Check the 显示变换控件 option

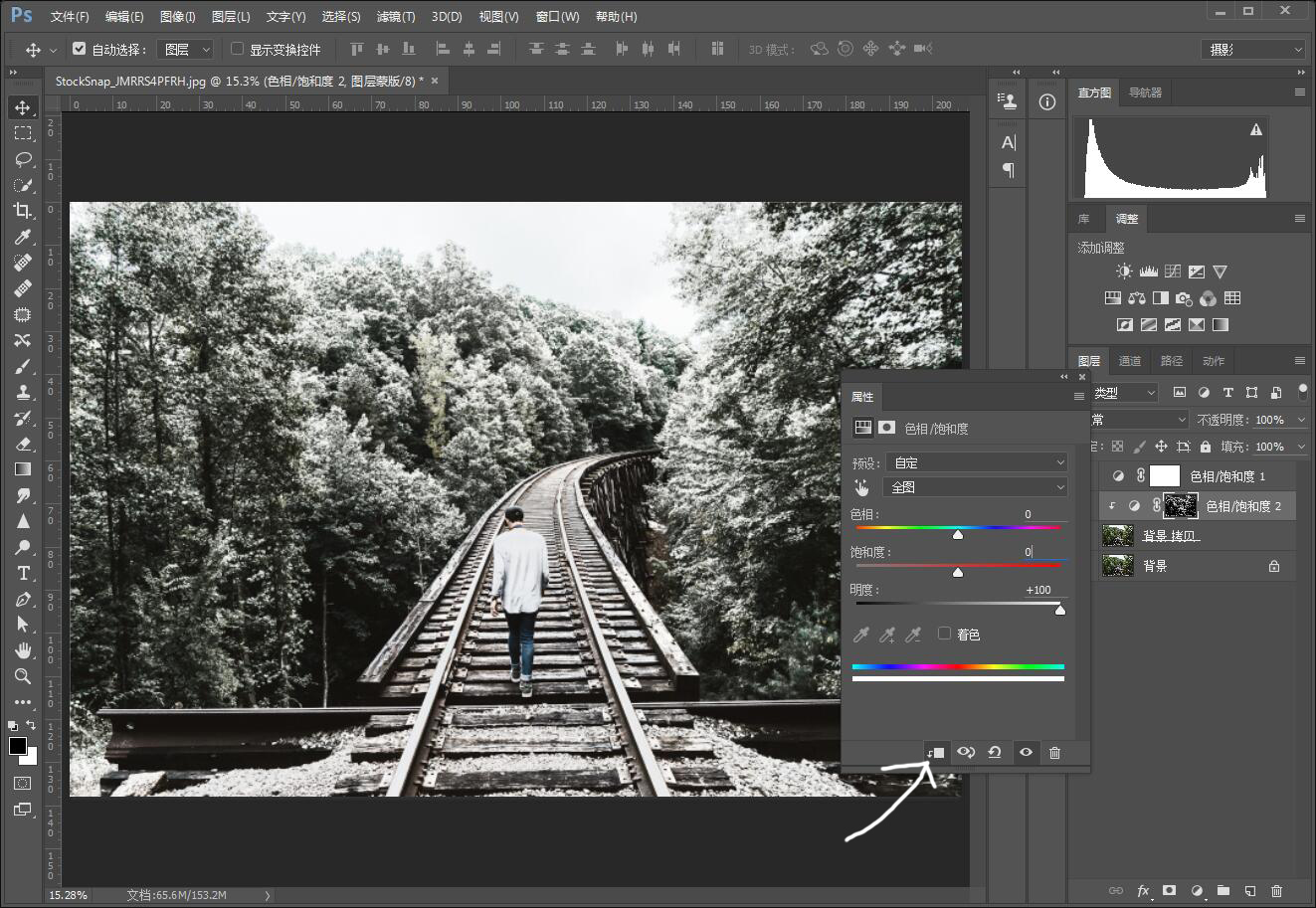[x=237, y=49]
